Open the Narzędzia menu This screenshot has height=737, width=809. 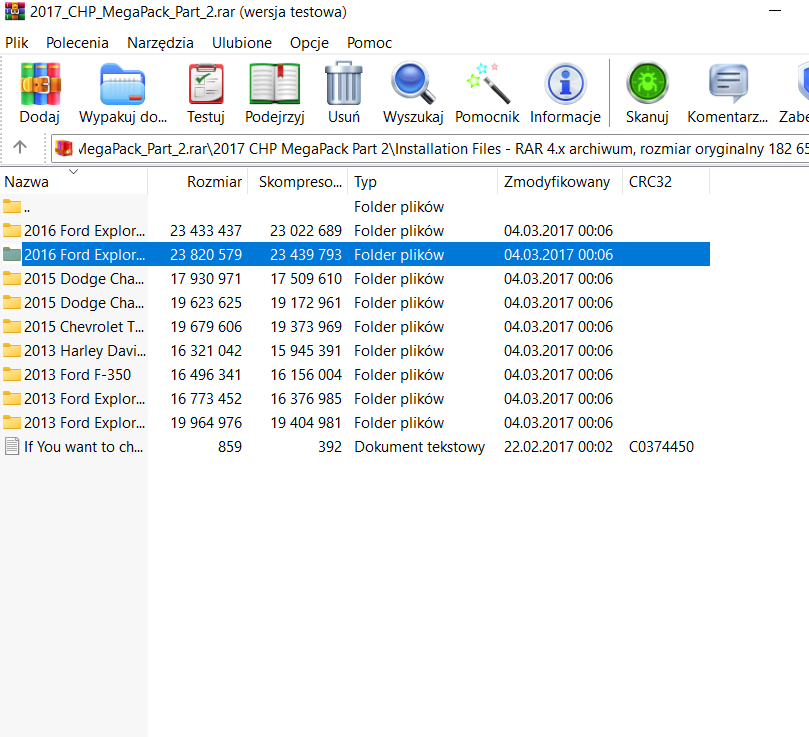[160, 43]
